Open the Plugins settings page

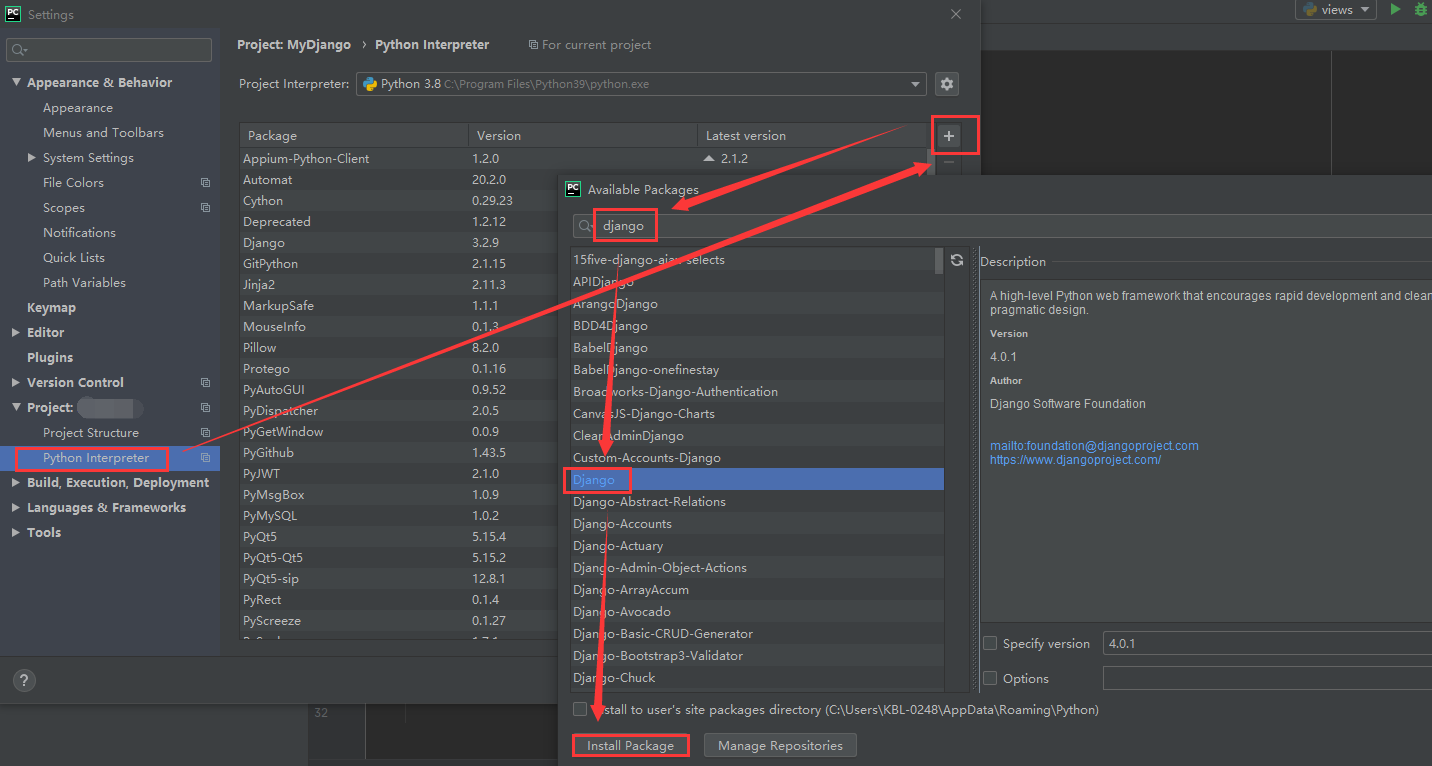click(50, 358)
